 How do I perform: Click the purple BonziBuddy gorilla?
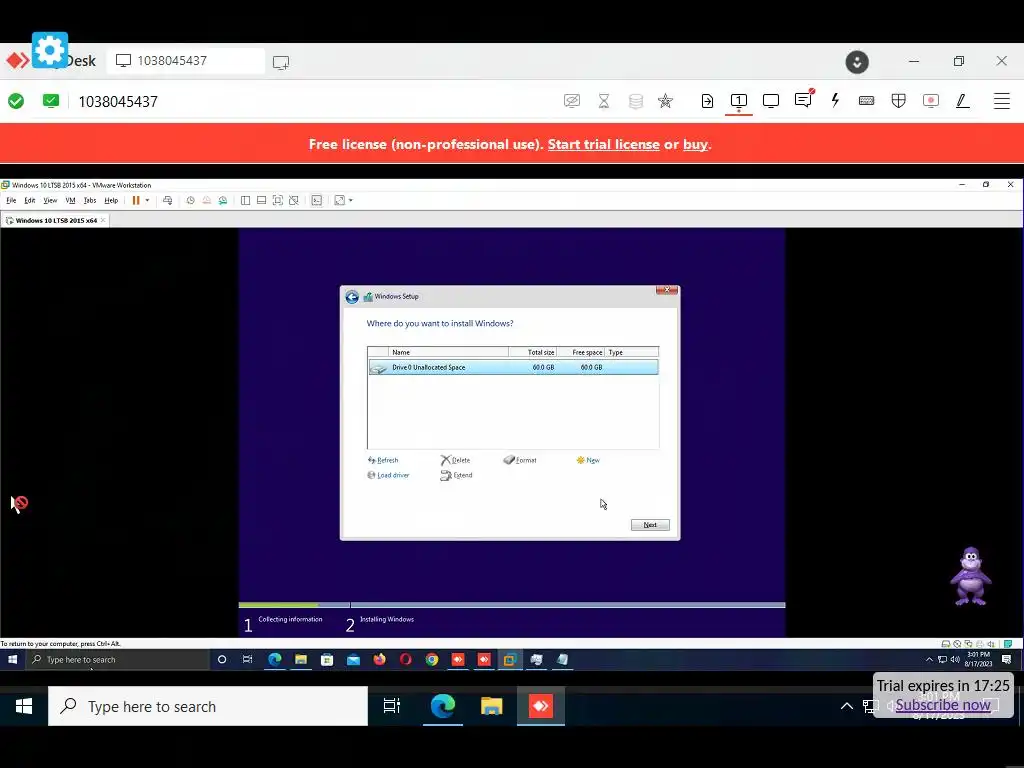tap(970, 577)
